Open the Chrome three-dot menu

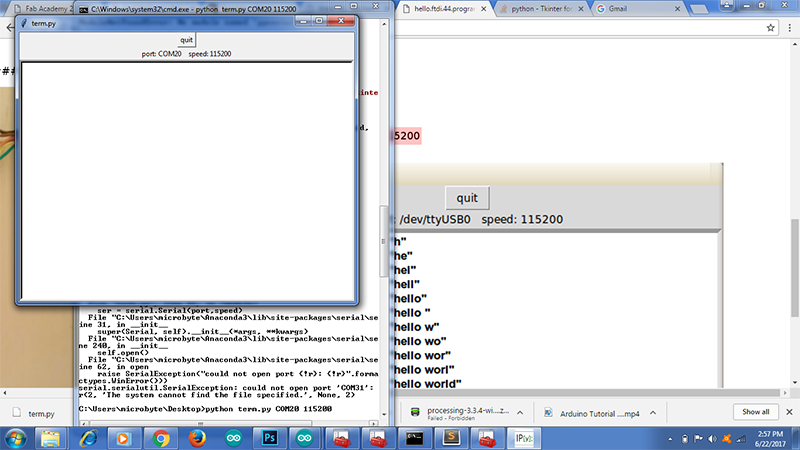(789, 28)
